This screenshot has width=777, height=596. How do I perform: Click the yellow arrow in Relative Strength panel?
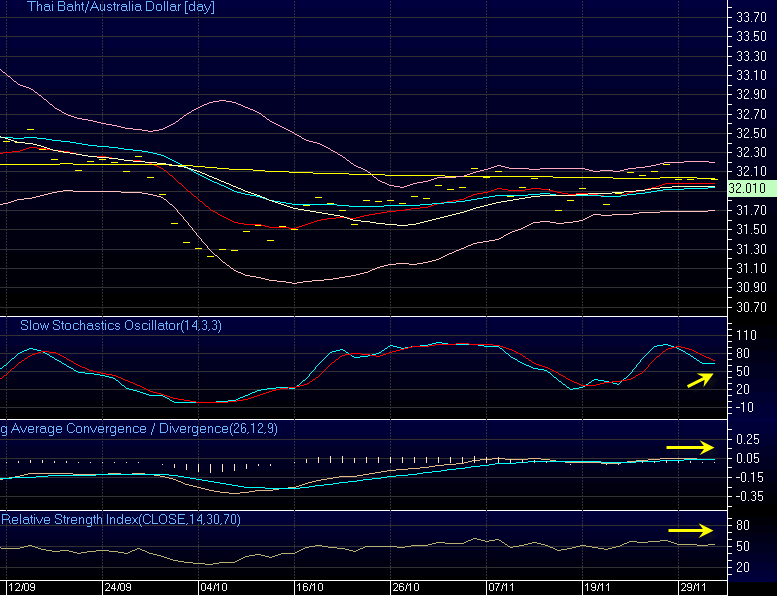click(692, 530)
